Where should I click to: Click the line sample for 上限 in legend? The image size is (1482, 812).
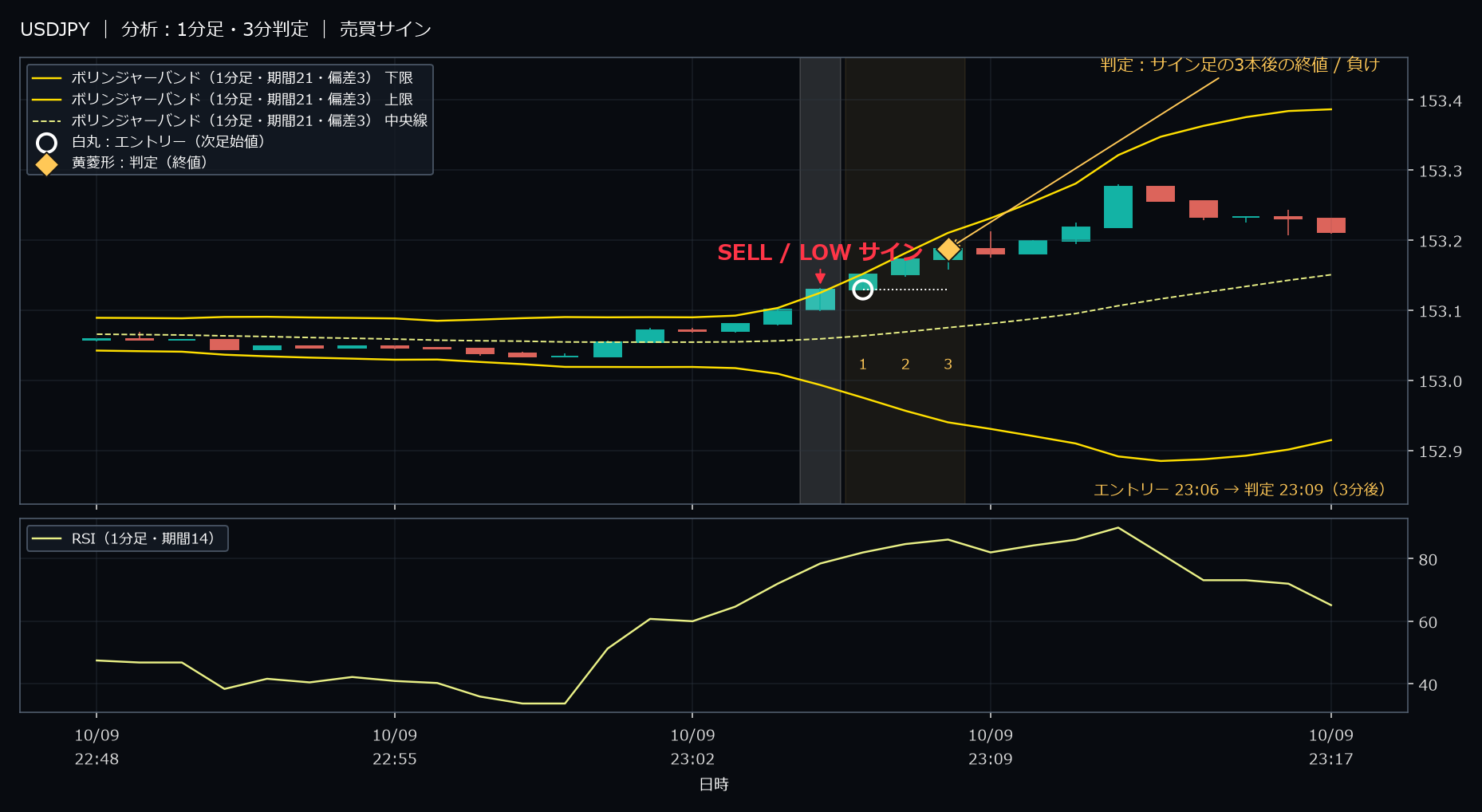pos(47,100)
